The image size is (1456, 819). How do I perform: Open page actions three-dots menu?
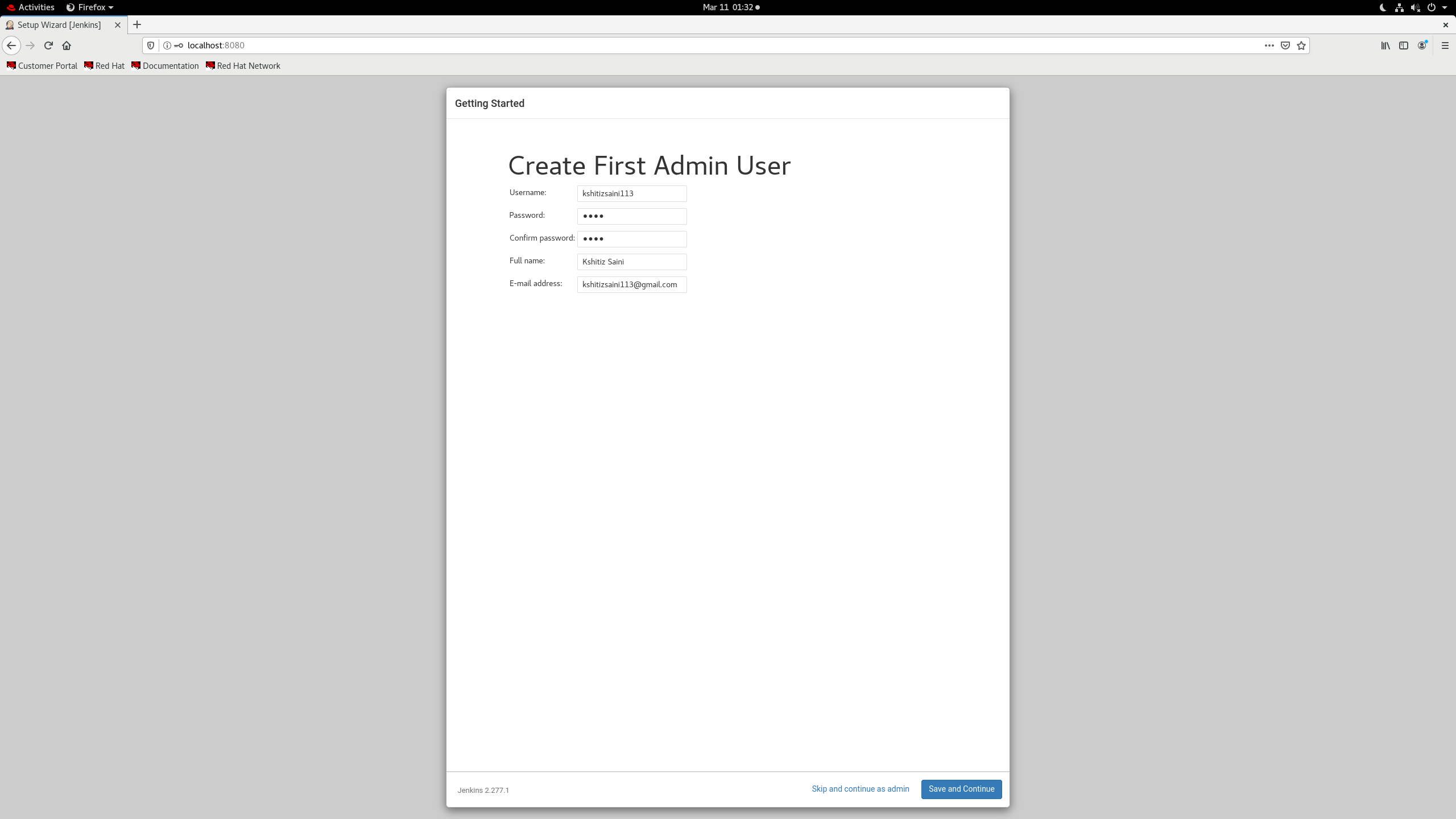[x=1269, y=45]
